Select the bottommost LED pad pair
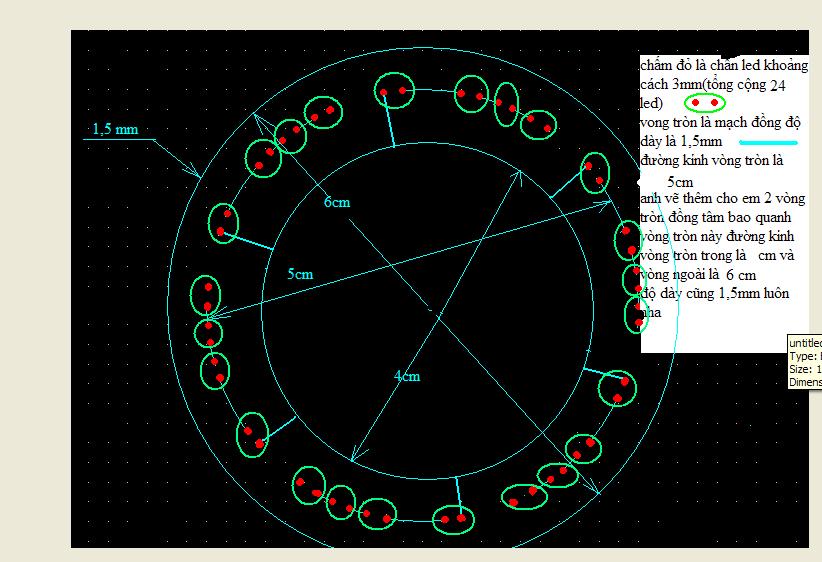Viewport: 822px width, 562px height. point(453,518)
